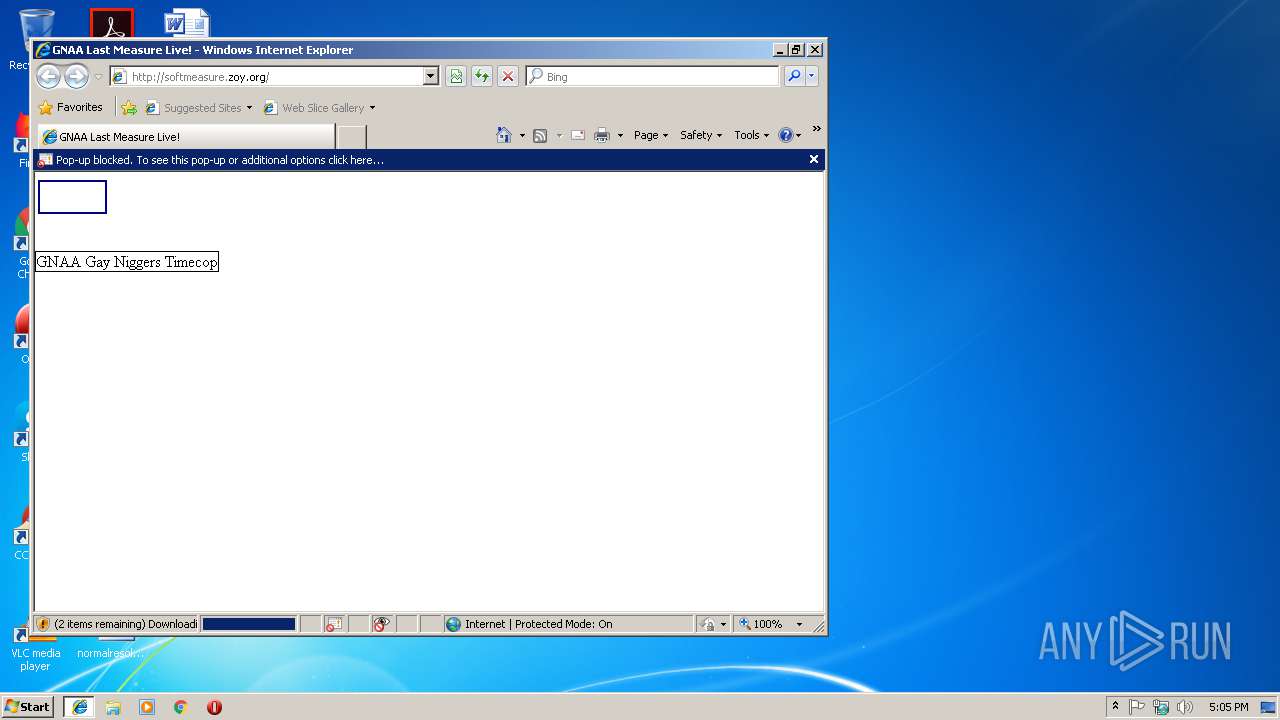Open a new blank tab
The image size is (1280, 720).
point(351,137)
